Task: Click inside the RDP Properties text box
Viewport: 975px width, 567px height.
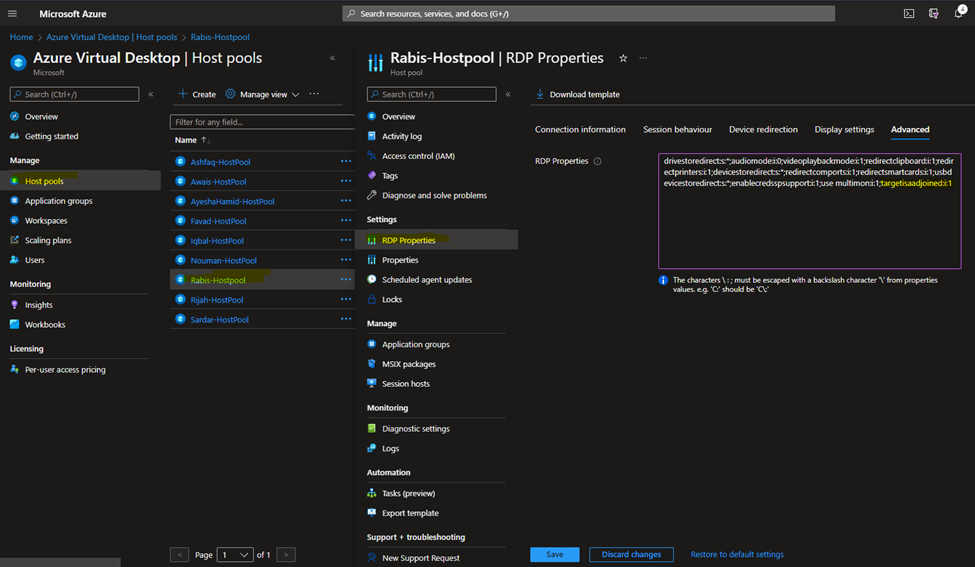Action: (810, 211)
